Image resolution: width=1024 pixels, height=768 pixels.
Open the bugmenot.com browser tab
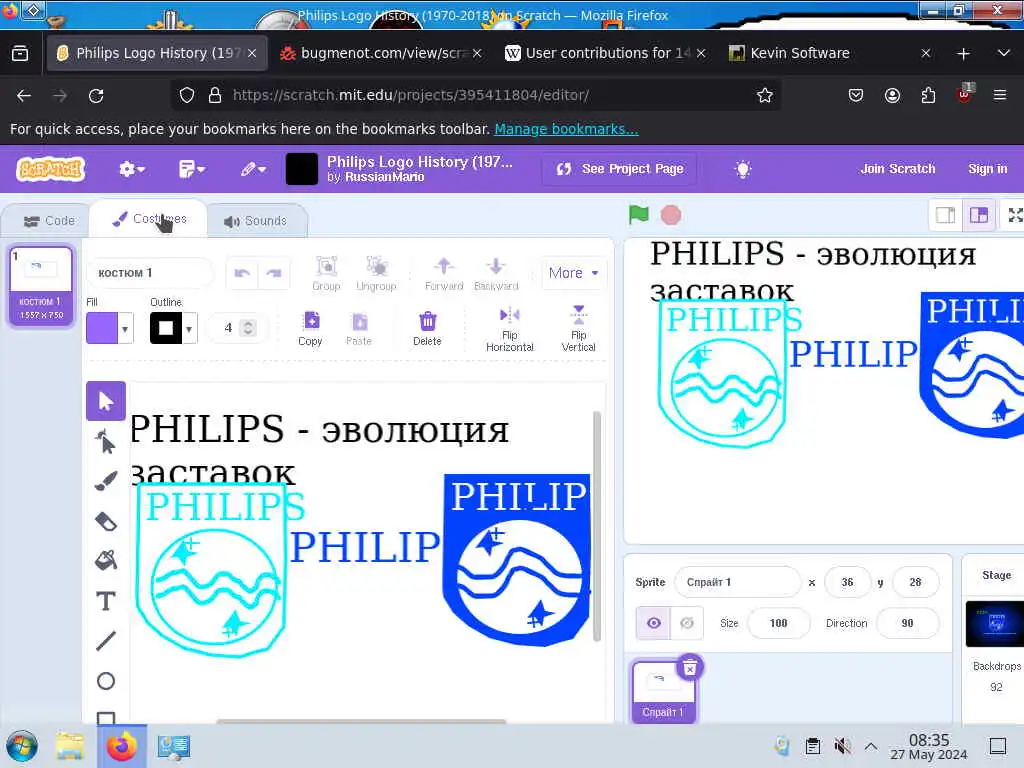point(381,53)
